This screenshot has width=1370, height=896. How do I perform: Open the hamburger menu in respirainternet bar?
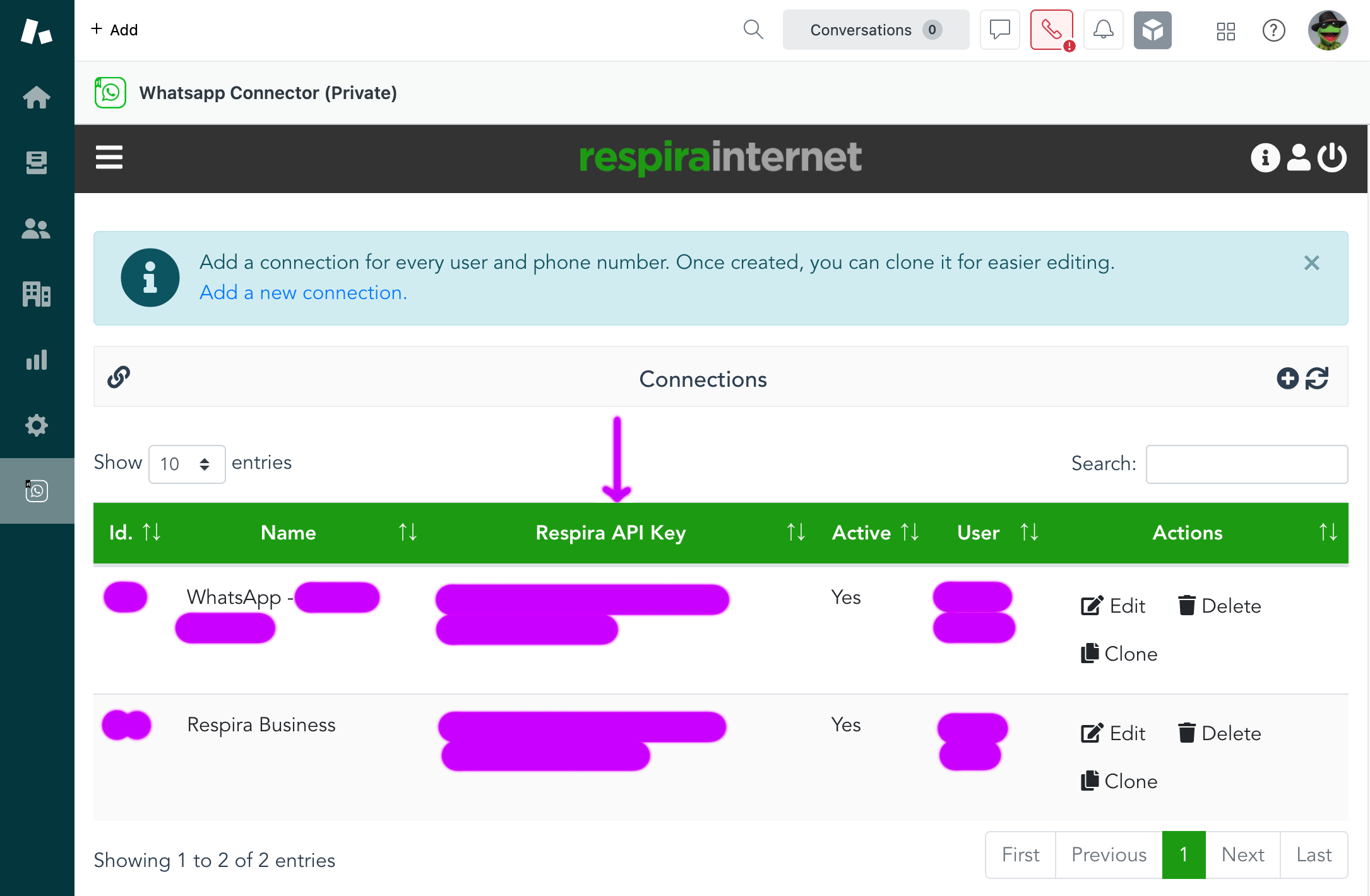coord(109,157)
